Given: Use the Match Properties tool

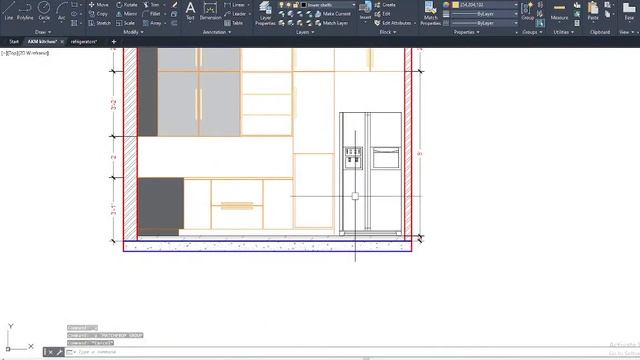Looking at the screenshot, I should click(431, 13).
